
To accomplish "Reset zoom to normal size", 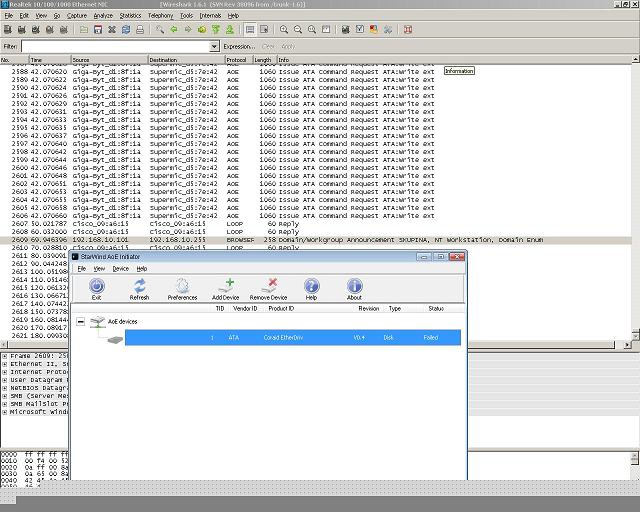I will pos(312,29).
